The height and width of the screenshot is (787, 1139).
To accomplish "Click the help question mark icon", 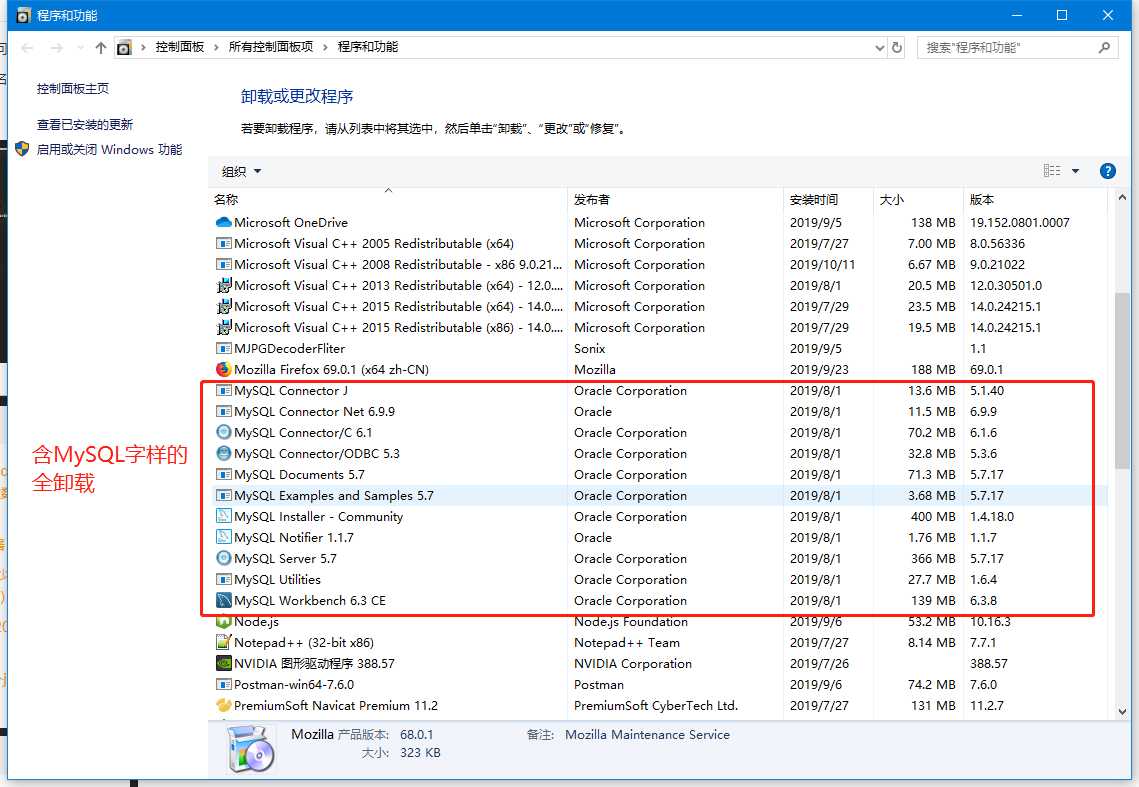I will 1108,171.
